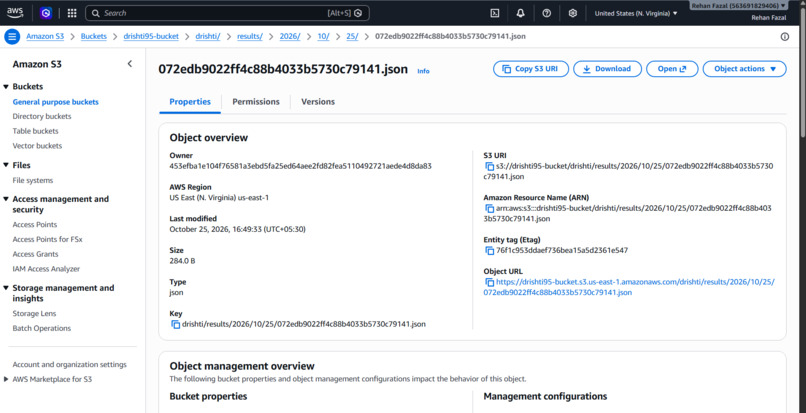
Task: Open Access Points in sidebar
Action: (35, 225)
